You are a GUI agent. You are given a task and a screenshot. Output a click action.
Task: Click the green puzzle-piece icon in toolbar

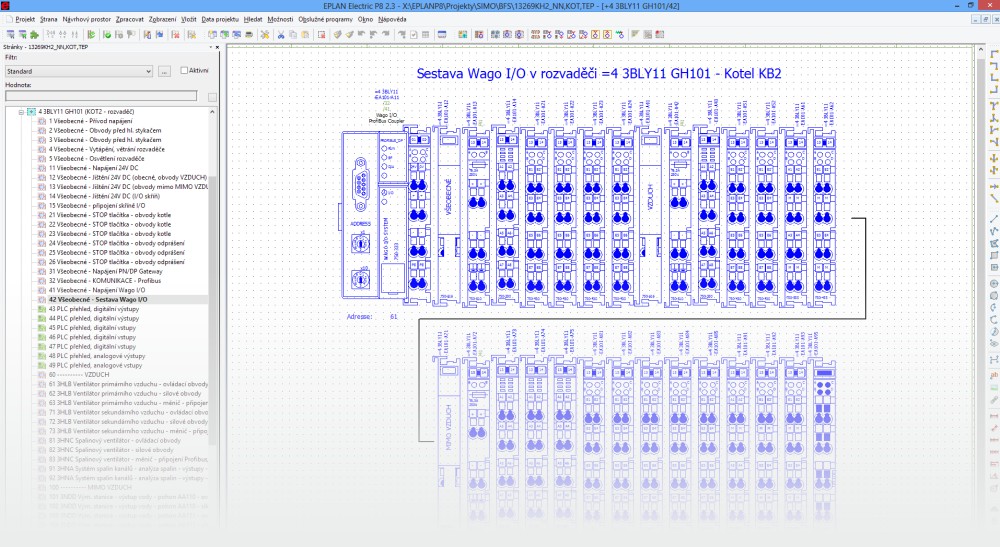(34, 34)
